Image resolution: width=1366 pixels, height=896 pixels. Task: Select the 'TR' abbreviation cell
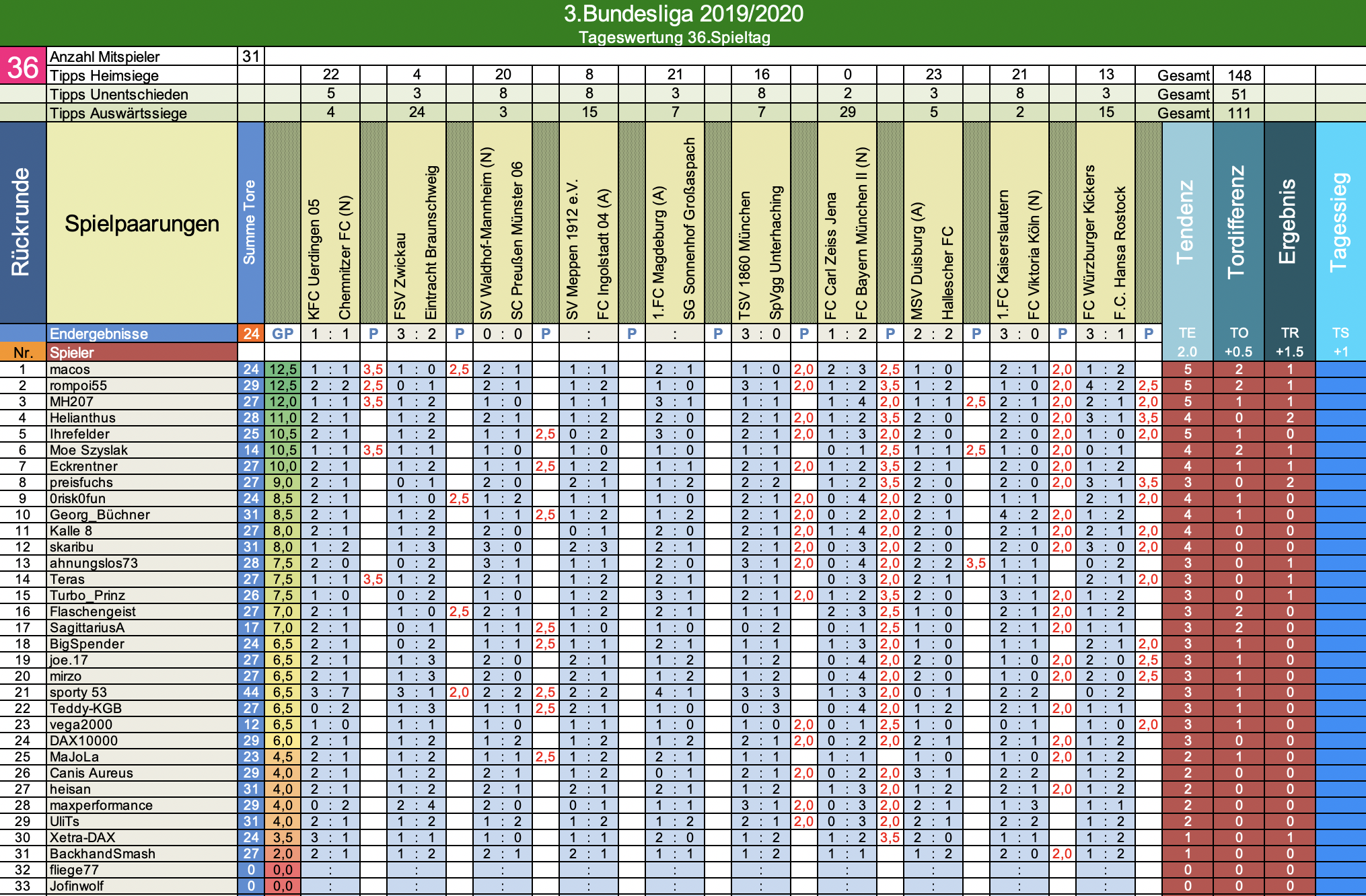(x=1289, y=333)
